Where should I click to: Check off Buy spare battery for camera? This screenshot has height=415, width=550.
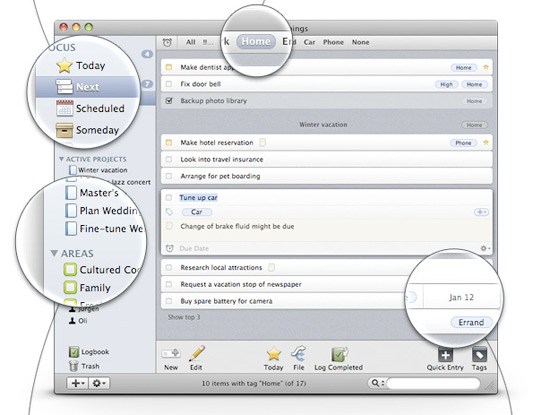[x=169, y=301]
